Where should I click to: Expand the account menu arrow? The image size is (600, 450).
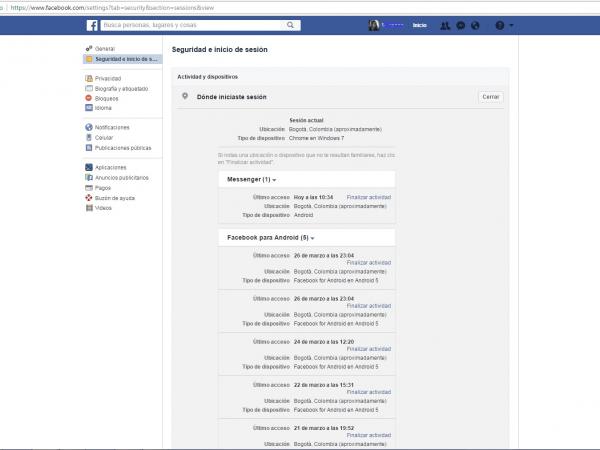pyautogui.click(x=511, y=26)
